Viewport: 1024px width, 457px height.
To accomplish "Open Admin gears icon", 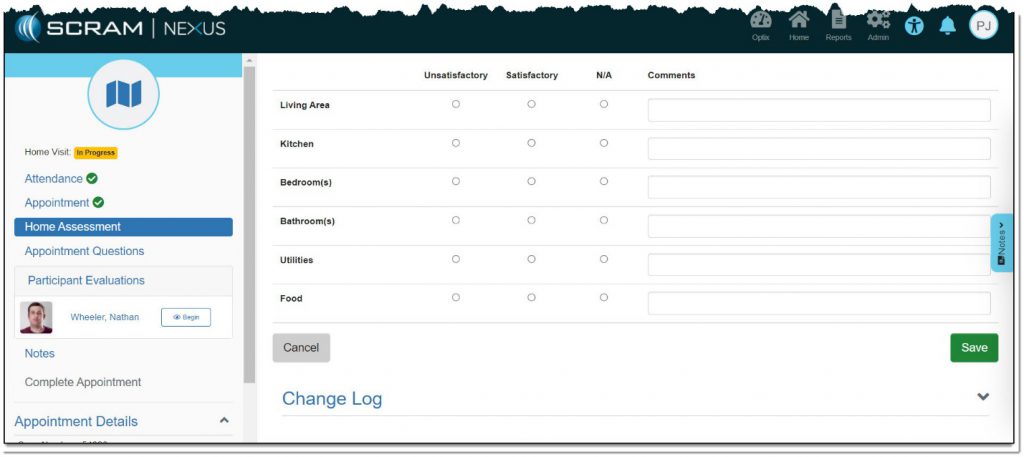I will pos(878,22).
